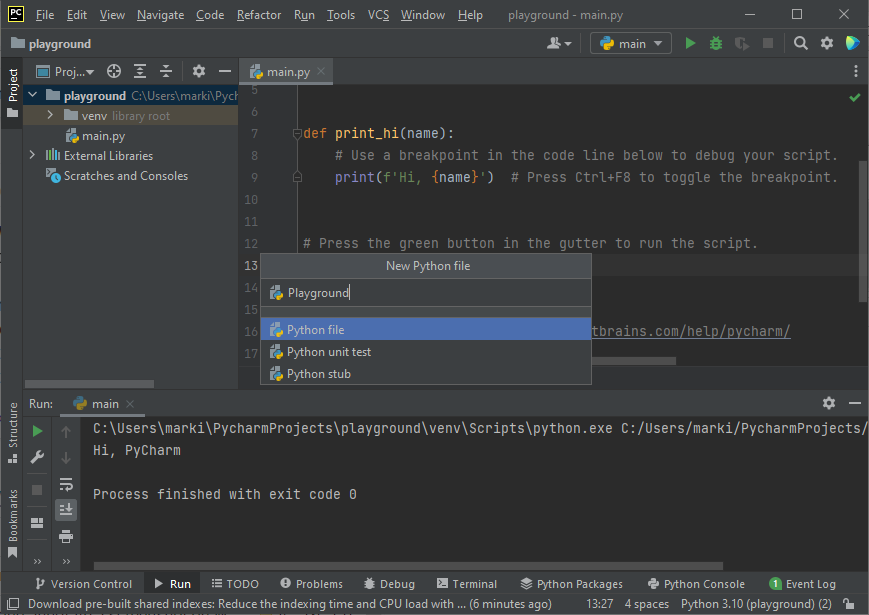
Task: Click Collapse All icon in Project panel
Action: pos(166,71)
